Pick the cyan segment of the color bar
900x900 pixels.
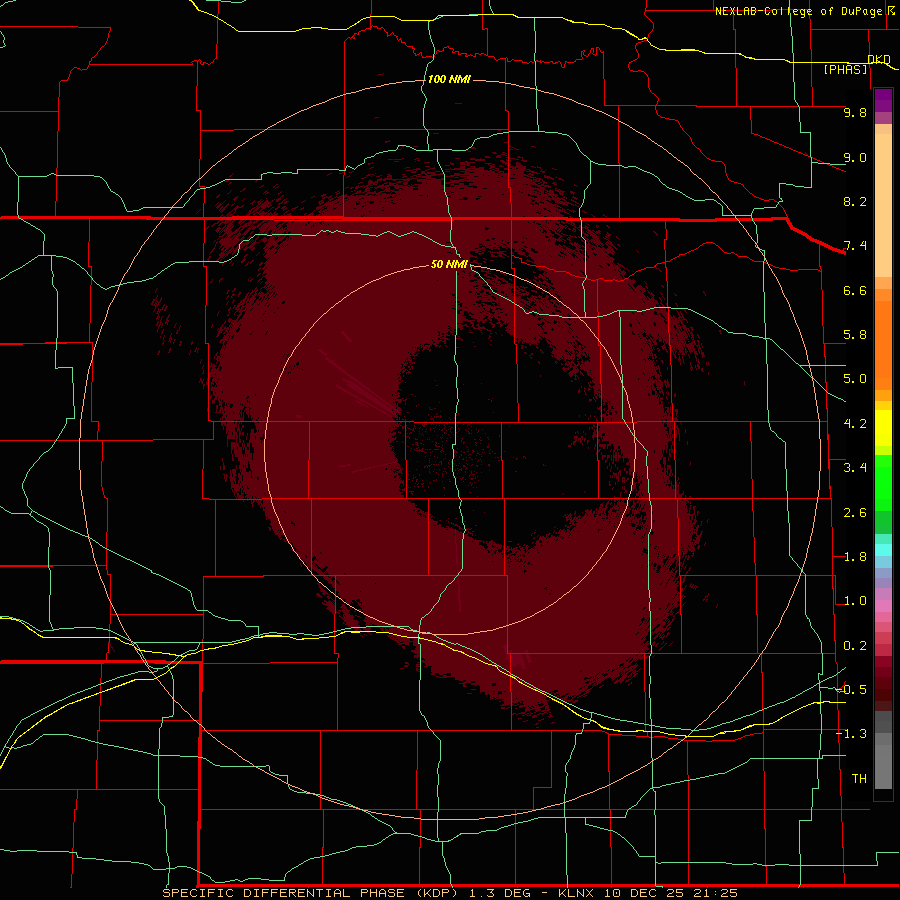click(x=883, y=550)
